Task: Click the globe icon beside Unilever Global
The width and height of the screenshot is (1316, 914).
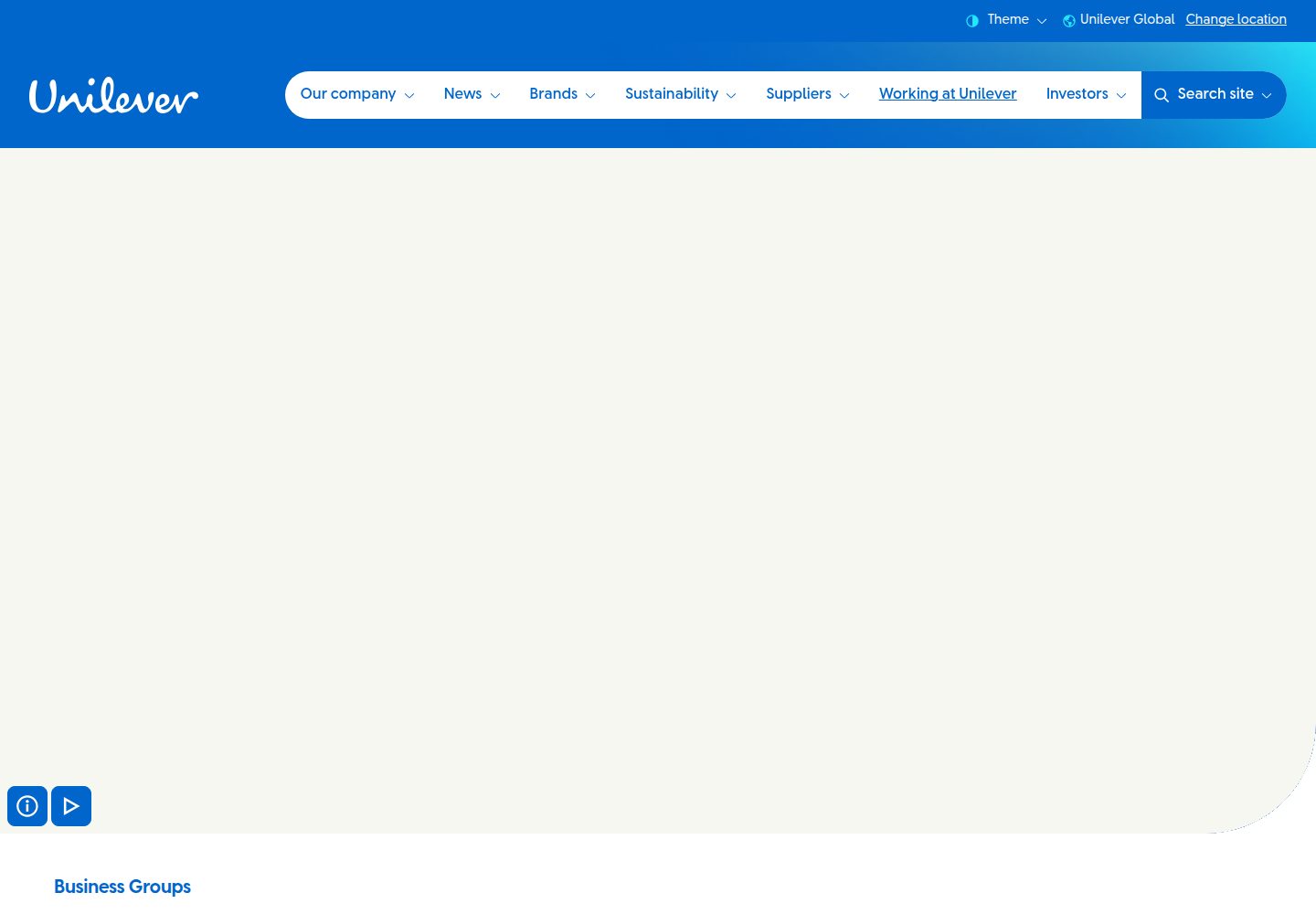Action: 1068,20
